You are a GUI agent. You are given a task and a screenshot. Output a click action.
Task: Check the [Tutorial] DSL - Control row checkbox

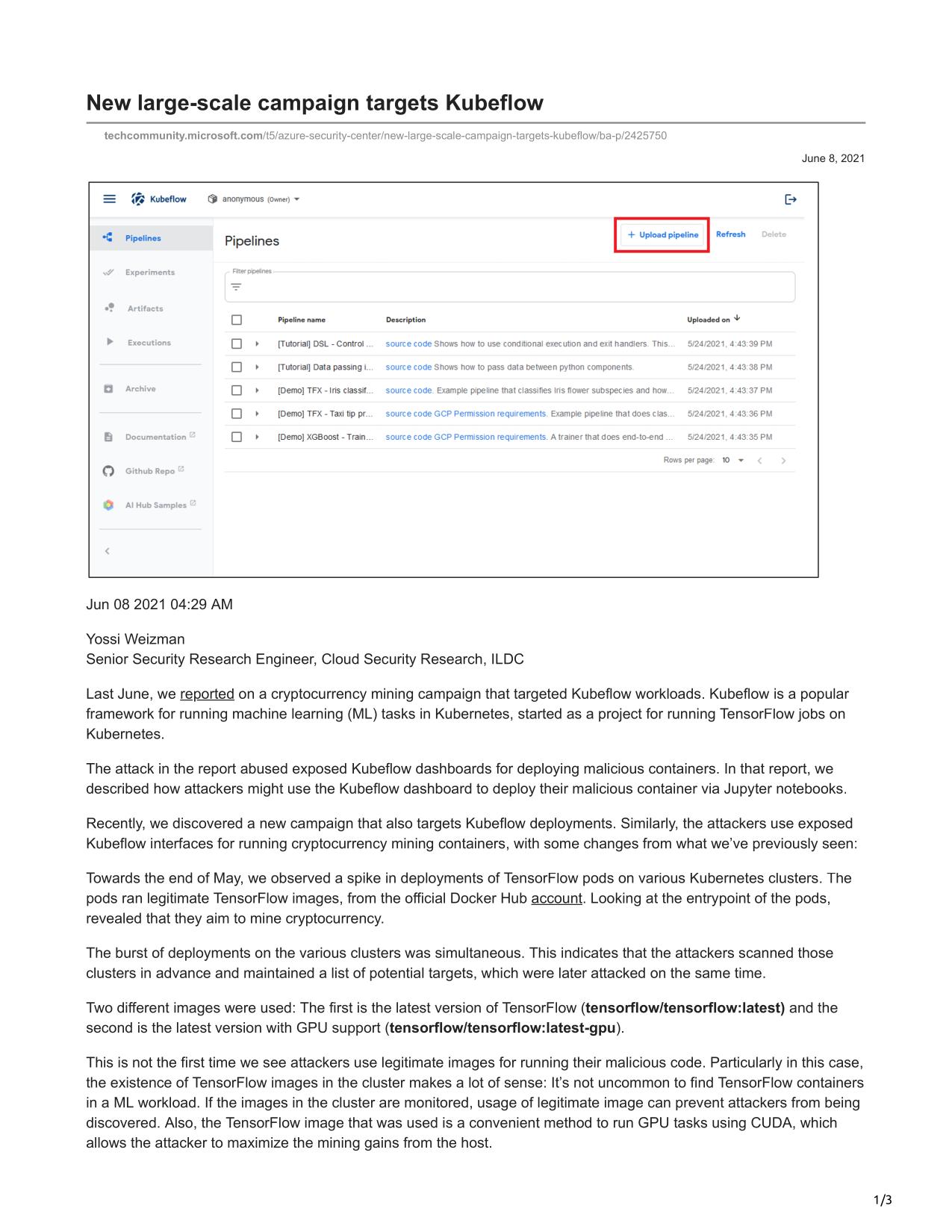click(237, 343)
